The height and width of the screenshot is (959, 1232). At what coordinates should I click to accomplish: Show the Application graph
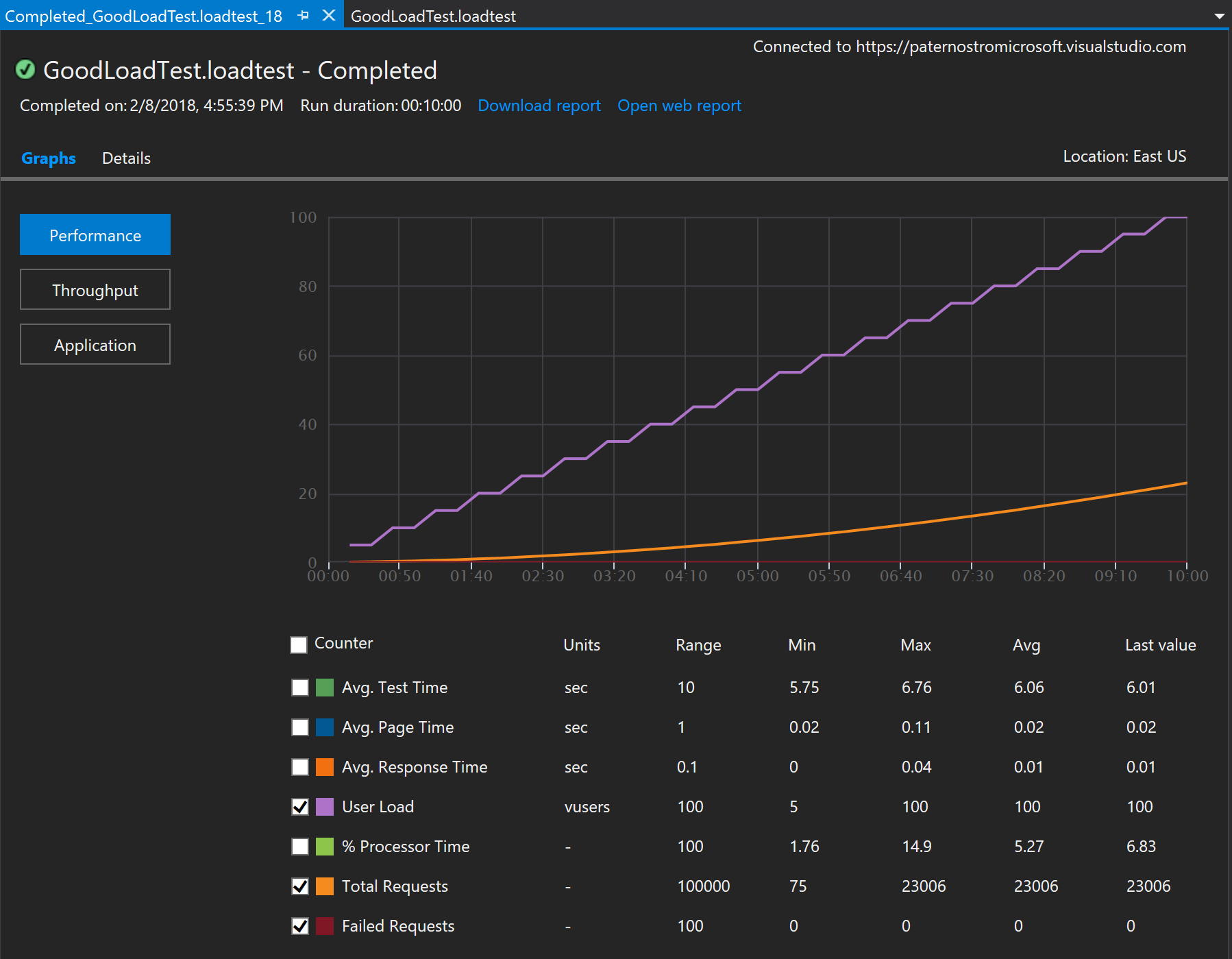pyautogui.click(x=95, y=344)
